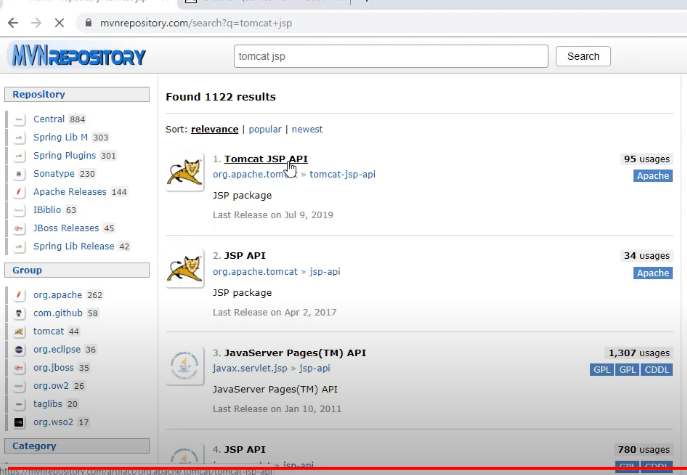Click the org.wso2 group icon
Image resolution: width=687 pixels, height=475 pixels.
click(19, 422)
